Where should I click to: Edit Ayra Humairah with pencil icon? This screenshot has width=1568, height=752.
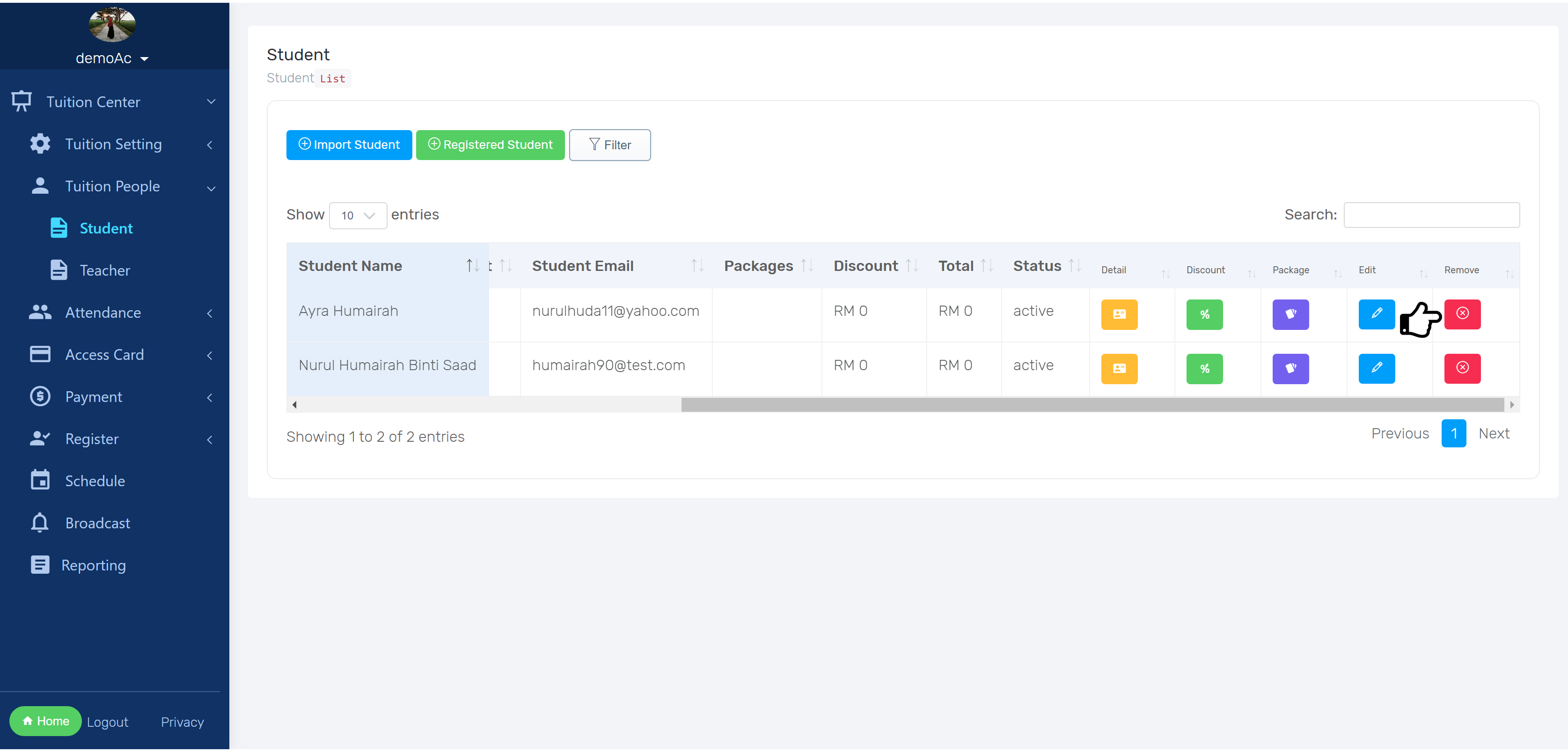pos(1376,314)
